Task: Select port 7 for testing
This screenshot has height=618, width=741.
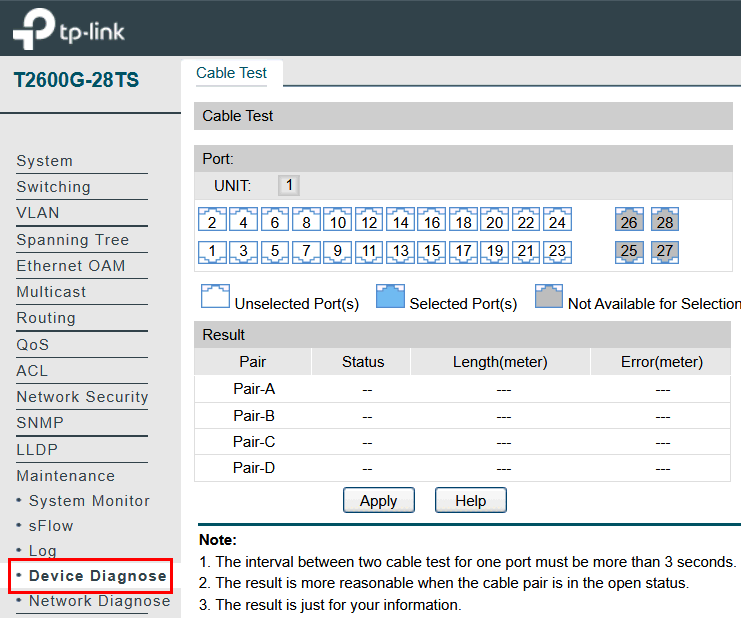Action: pos(307,251)
